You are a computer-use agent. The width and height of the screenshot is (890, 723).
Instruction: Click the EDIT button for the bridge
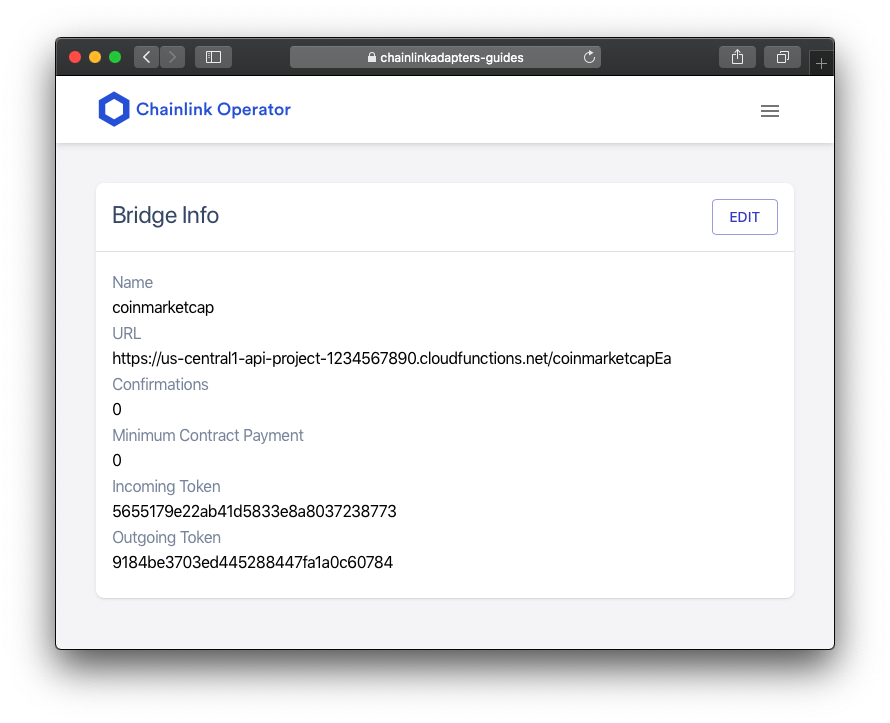pos(745,217)
